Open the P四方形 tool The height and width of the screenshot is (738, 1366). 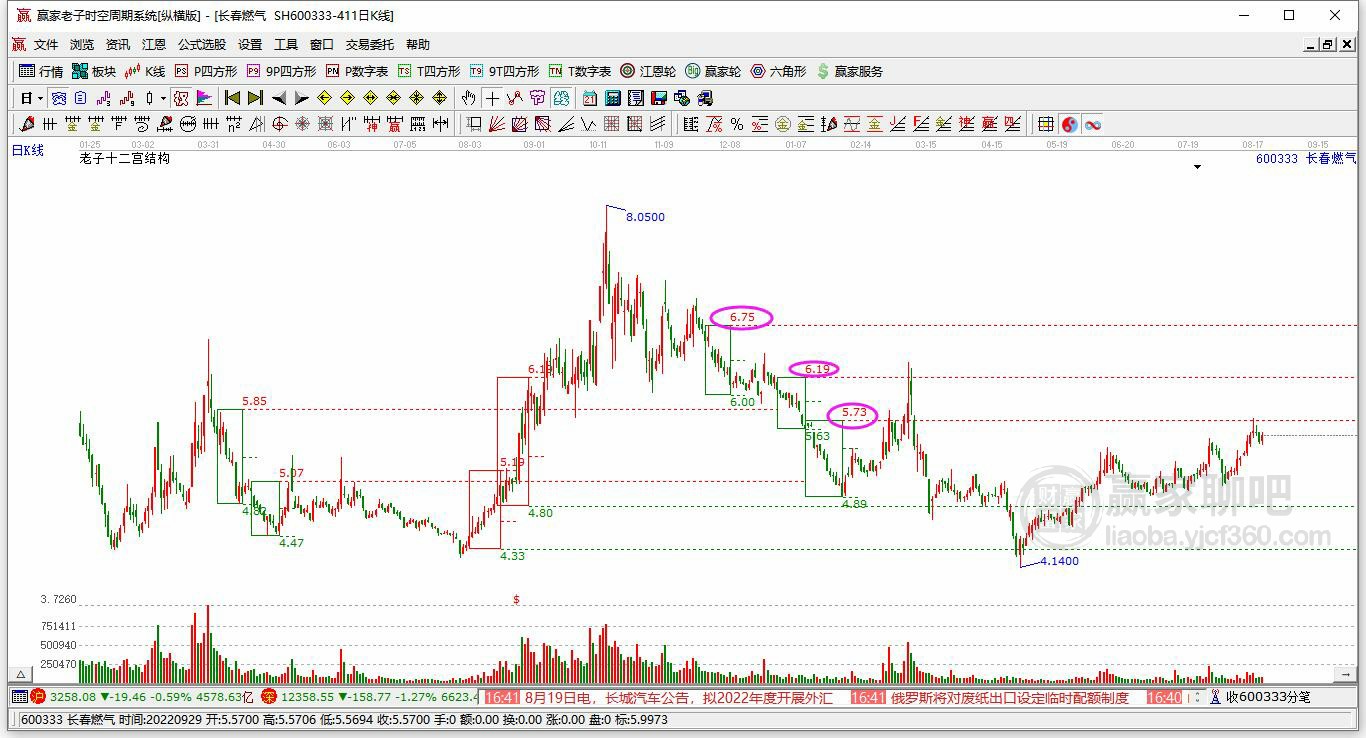[206, 71]
